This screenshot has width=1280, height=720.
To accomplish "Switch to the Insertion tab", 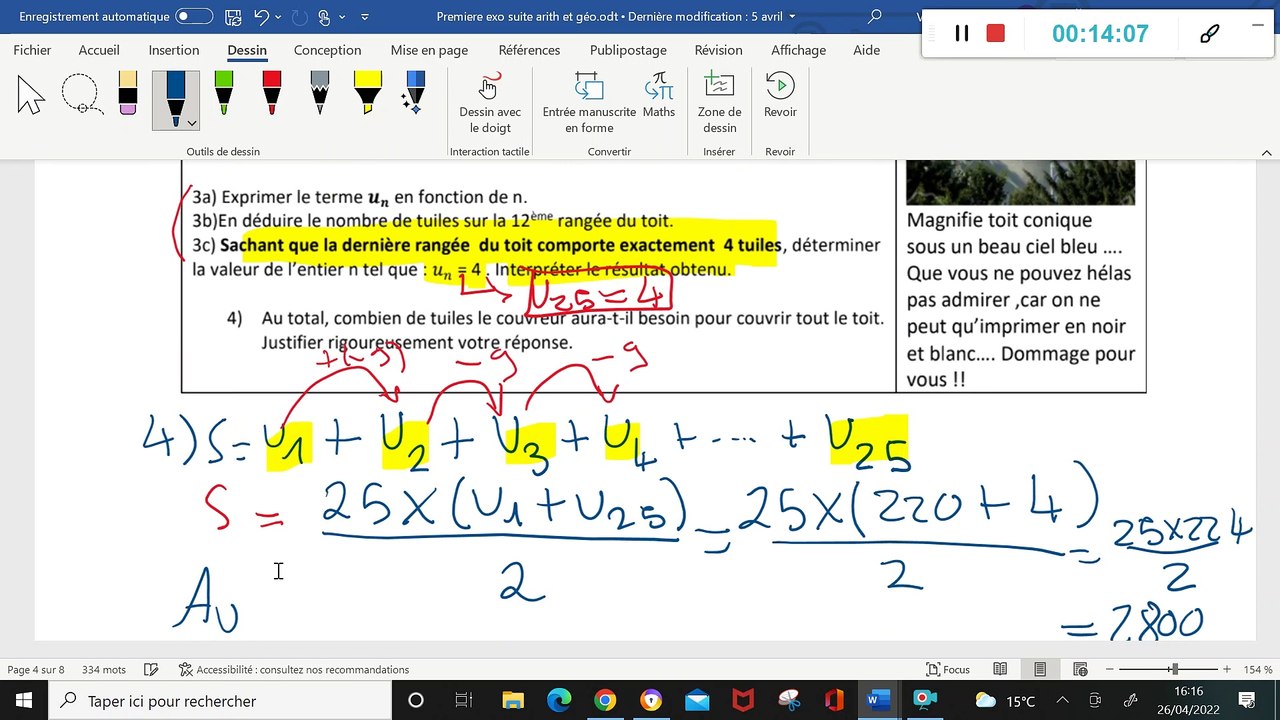I will coord(174,50).
